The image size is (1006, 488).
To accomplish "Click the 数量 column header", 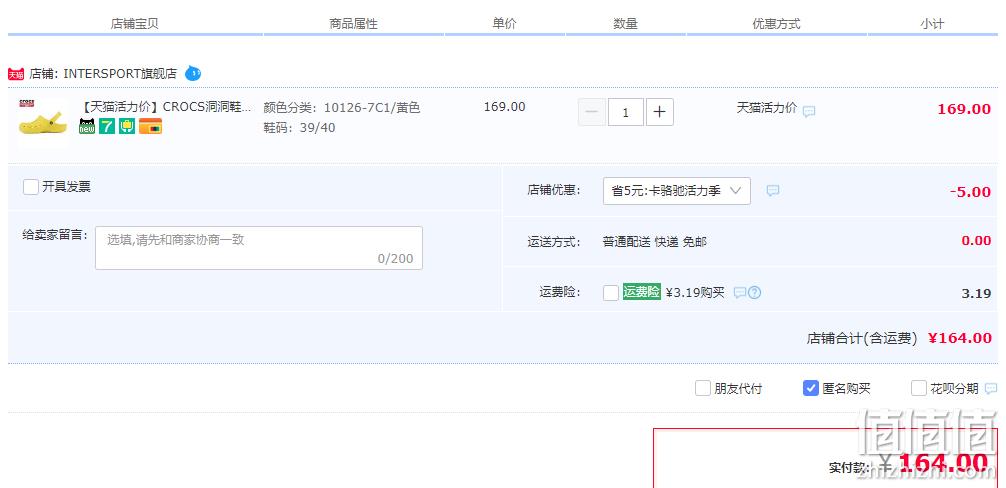I will point(626,24).
